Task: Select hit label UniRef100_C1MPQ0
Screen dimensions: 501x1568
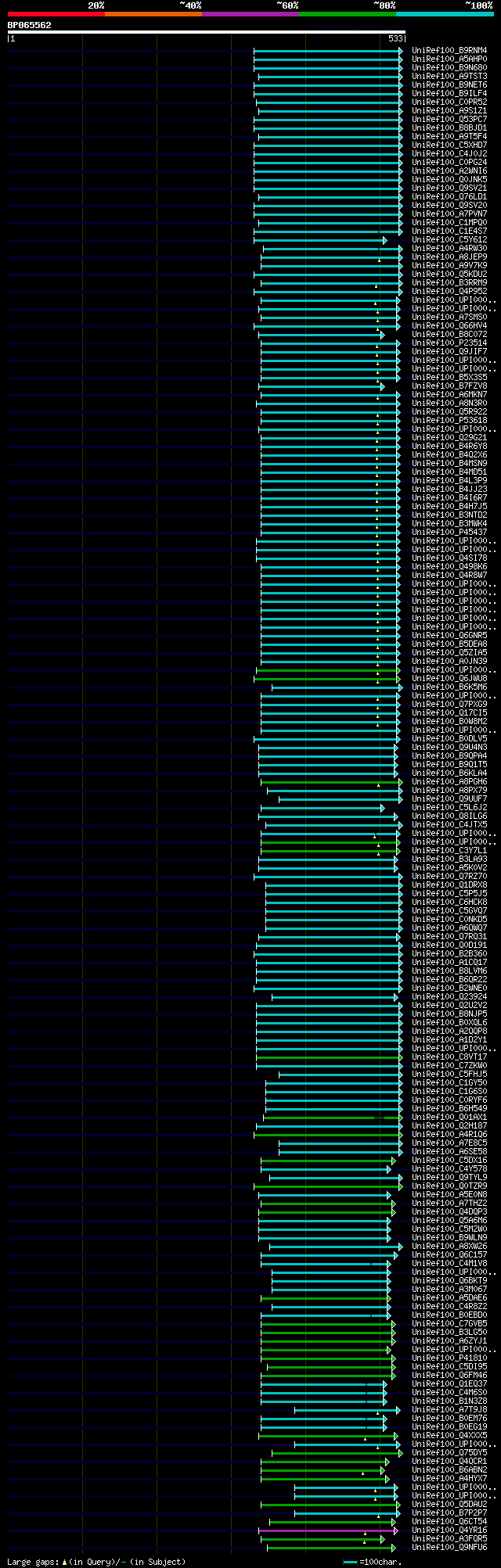Action: click(x=449, y=223)
